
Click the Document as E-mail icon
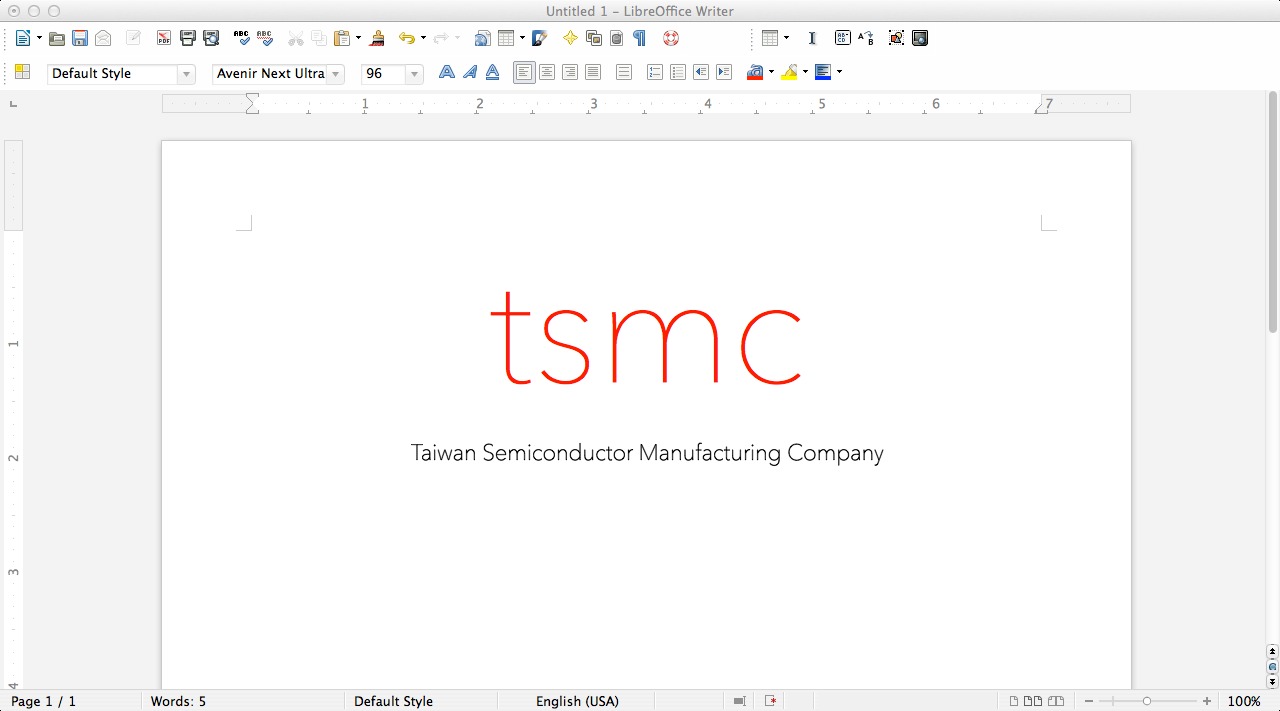click(x=103, y=38)
